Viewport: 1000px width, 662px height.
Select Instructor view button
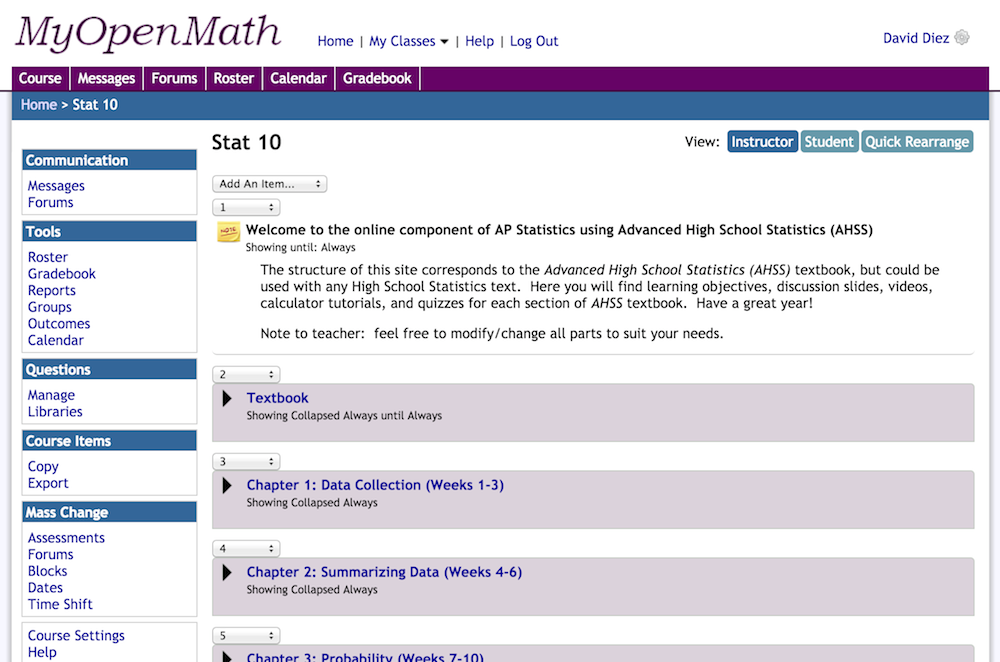[x=762, y=142]
